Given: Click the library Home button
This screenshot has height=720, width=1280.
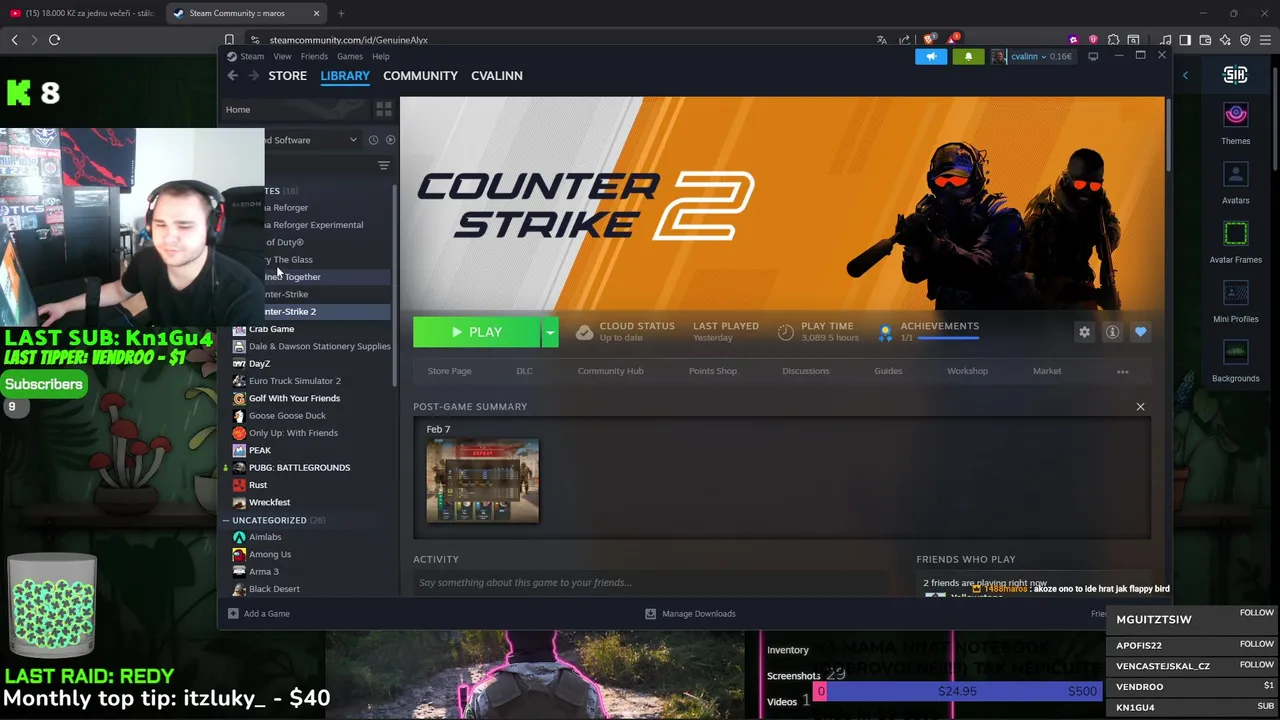Looking at the screenshot, I should pyautogui.click(x=296, y=110).
